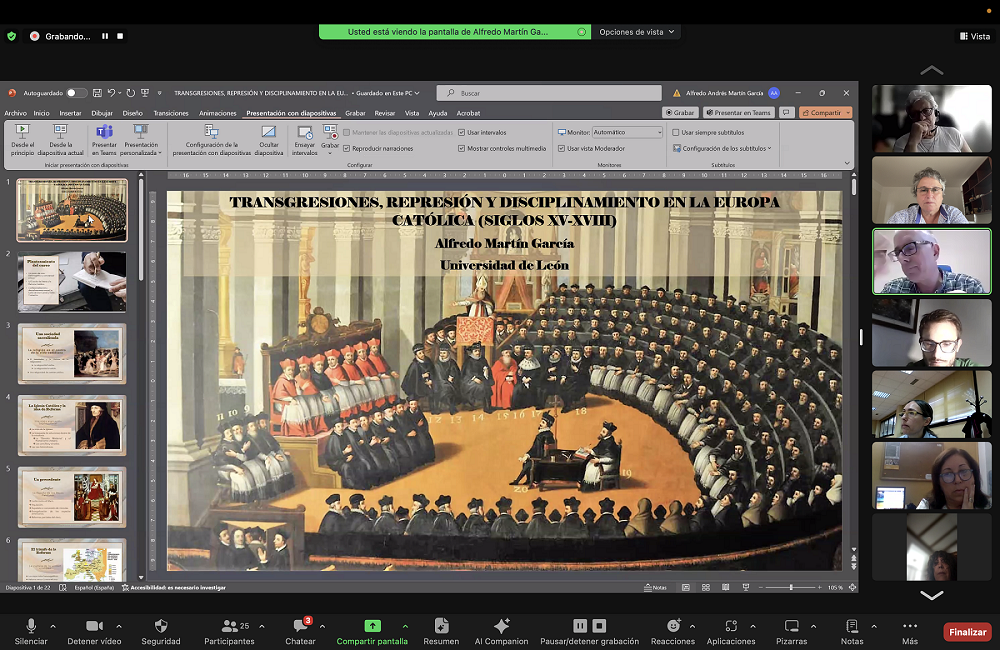Expand arrow beside Participantes

pos(262,626)
